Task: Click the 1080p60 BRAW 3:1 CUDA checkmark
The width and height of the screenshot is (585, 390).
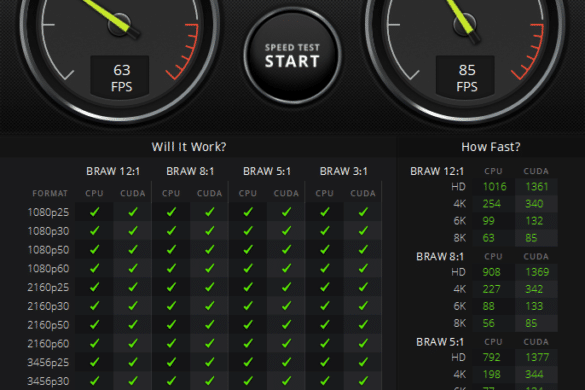Action: point(363,268)
